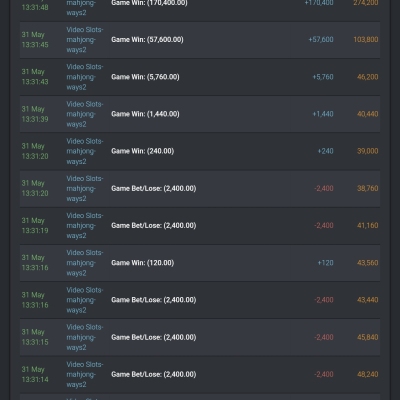Select the Game Win 1,440.00 description
400x400 pixels.
(145, 114)
